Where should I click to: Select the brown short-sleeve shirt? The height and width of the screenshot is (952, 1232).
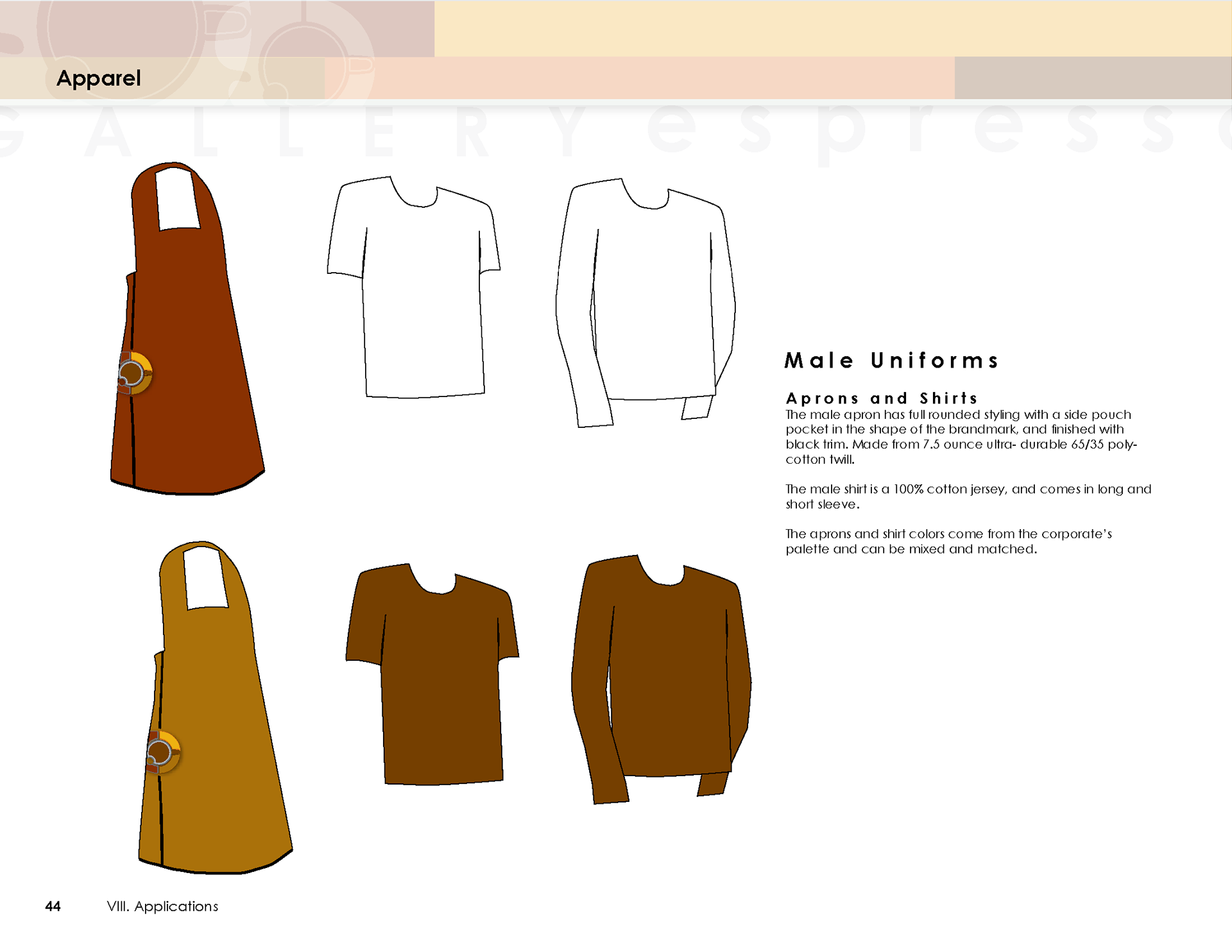point(432,674)
